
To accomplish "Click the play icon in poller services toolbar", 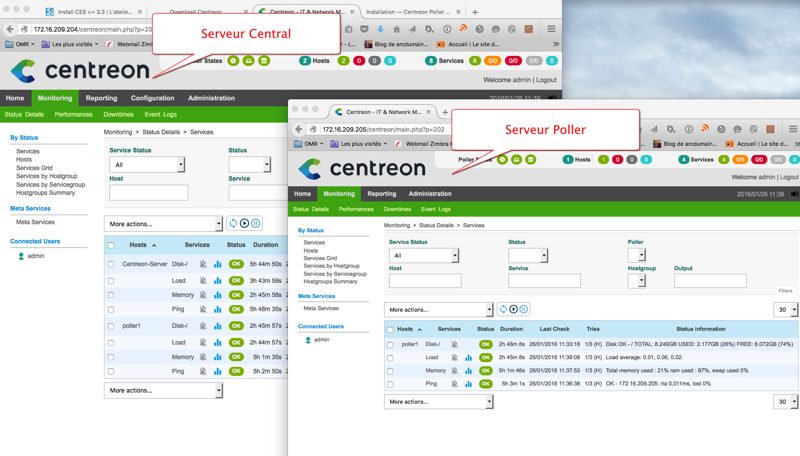I will [513, 310].
